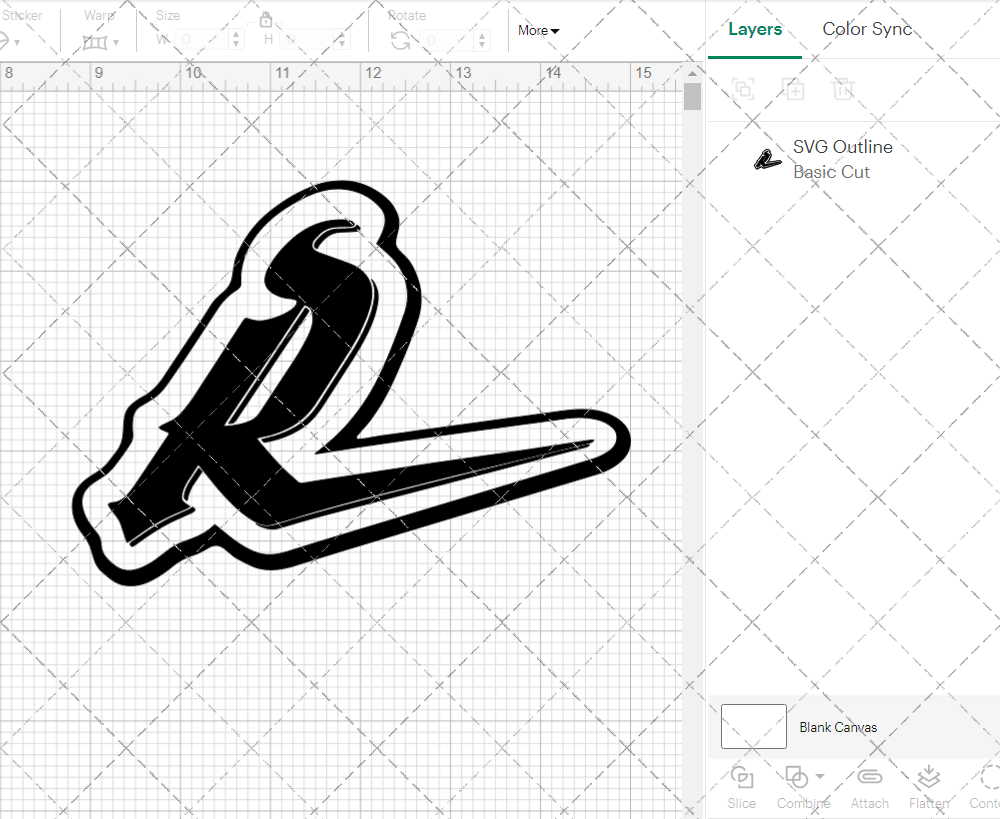Open the Warp dropdown
The height and width of the screenshot is (819, 1000).
103,40
